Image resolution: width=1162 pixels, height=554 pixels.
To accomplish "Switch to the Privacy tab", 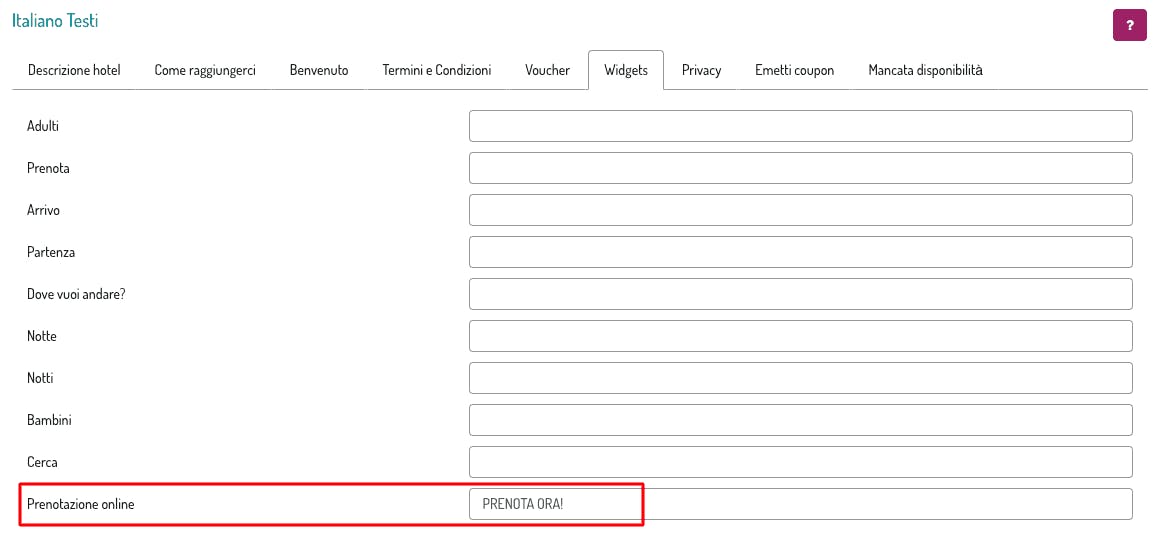I will pos(701,70).
